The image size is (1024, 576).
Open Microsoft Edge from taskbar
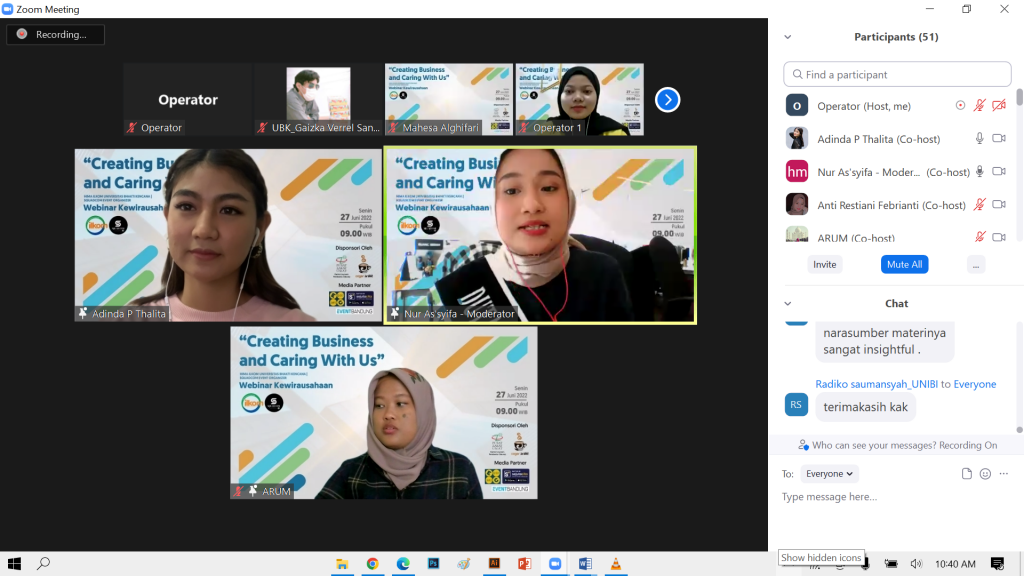[403, 564]
